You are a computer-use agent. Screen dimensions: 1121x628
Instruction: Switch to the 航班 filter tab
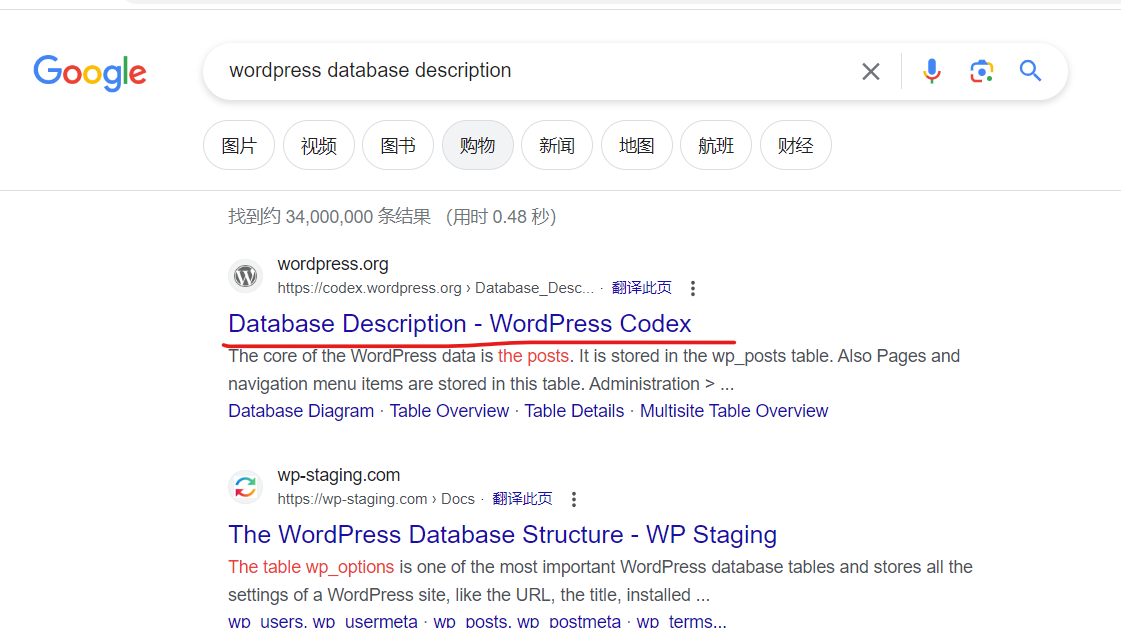(716, 146)
